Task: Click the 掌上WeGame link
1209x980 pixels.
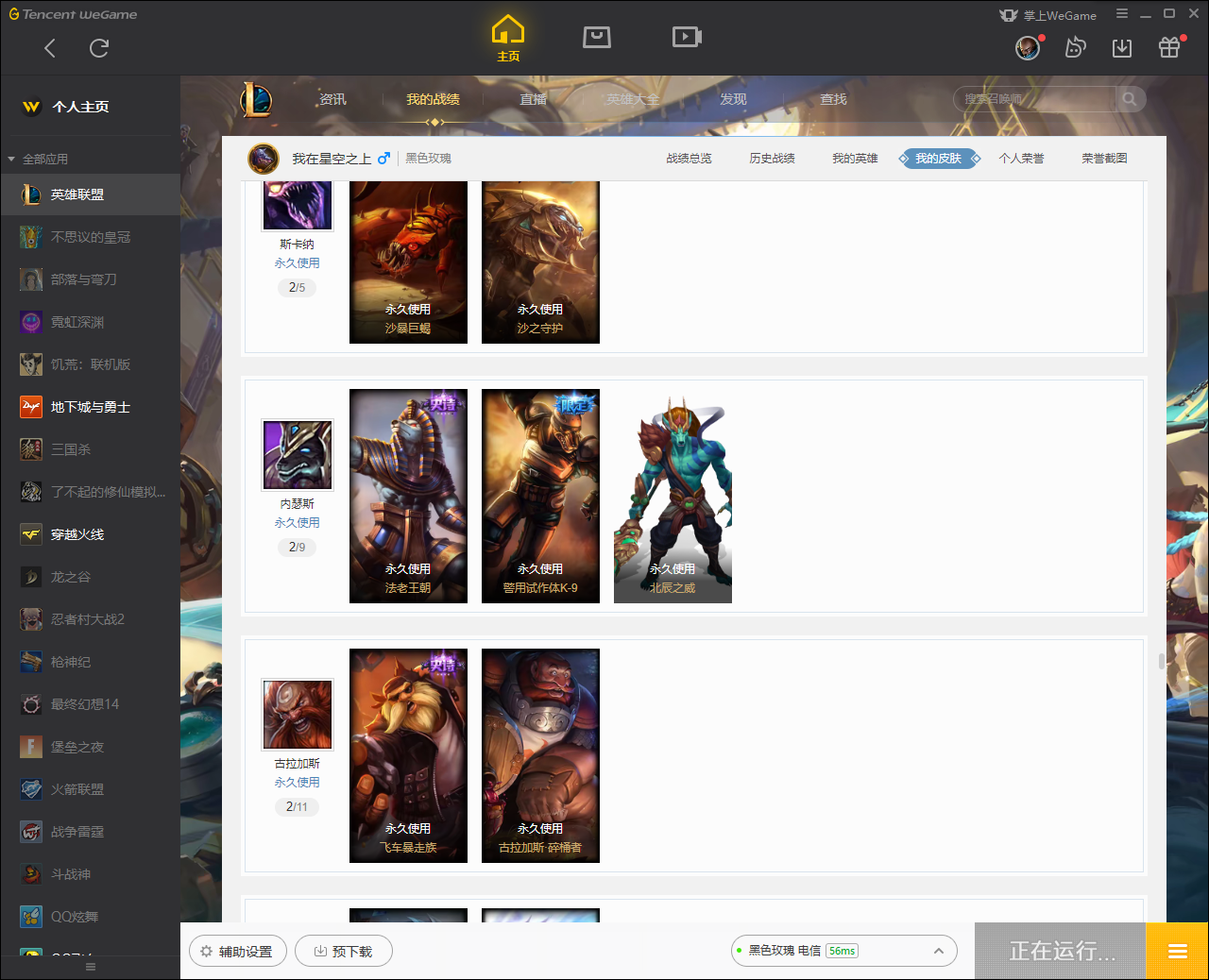Action: click(x=1048, y=15)
